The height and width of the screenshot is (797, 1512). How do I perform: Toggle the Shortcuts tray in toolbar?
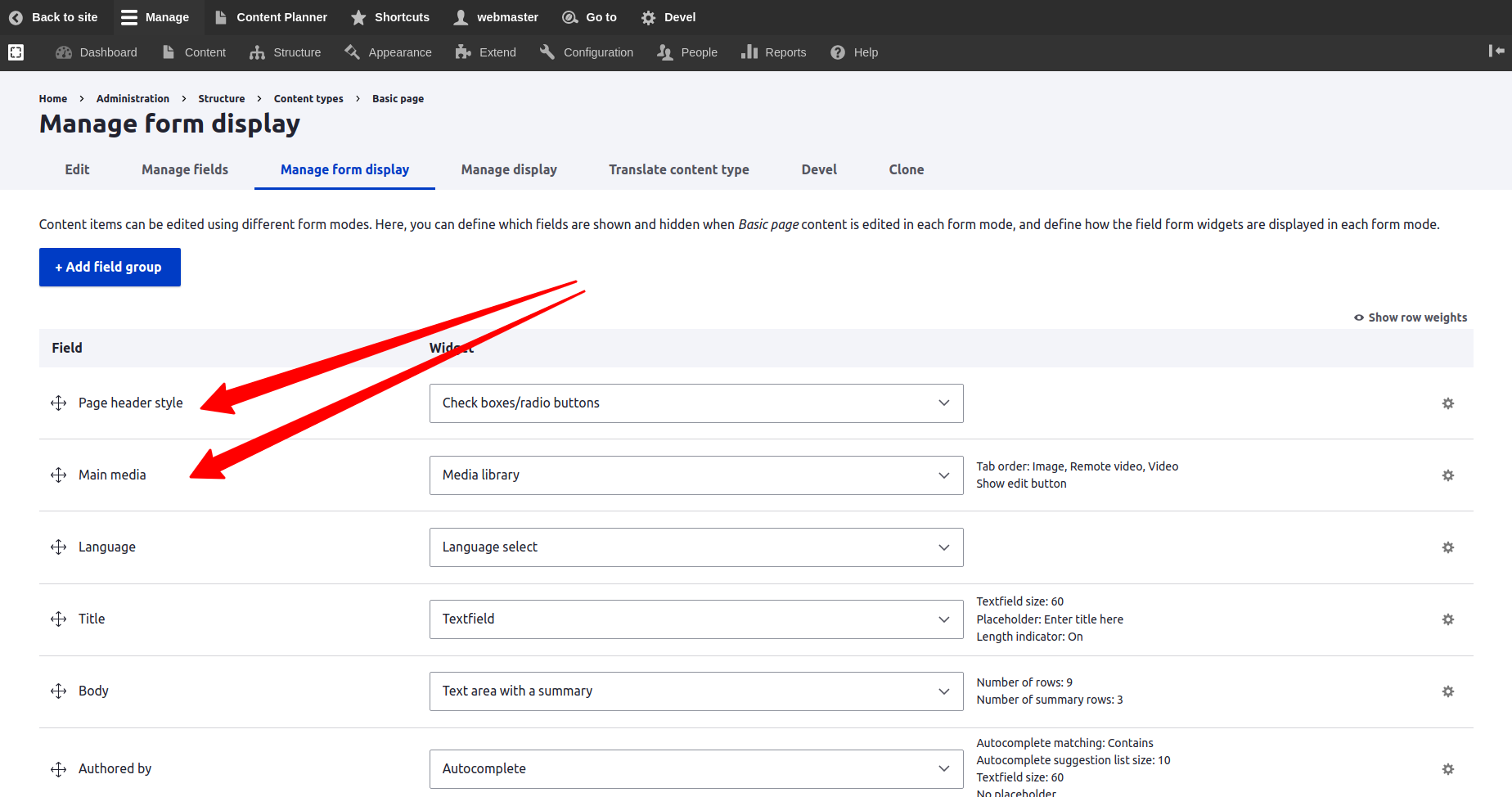click(389, 17)
